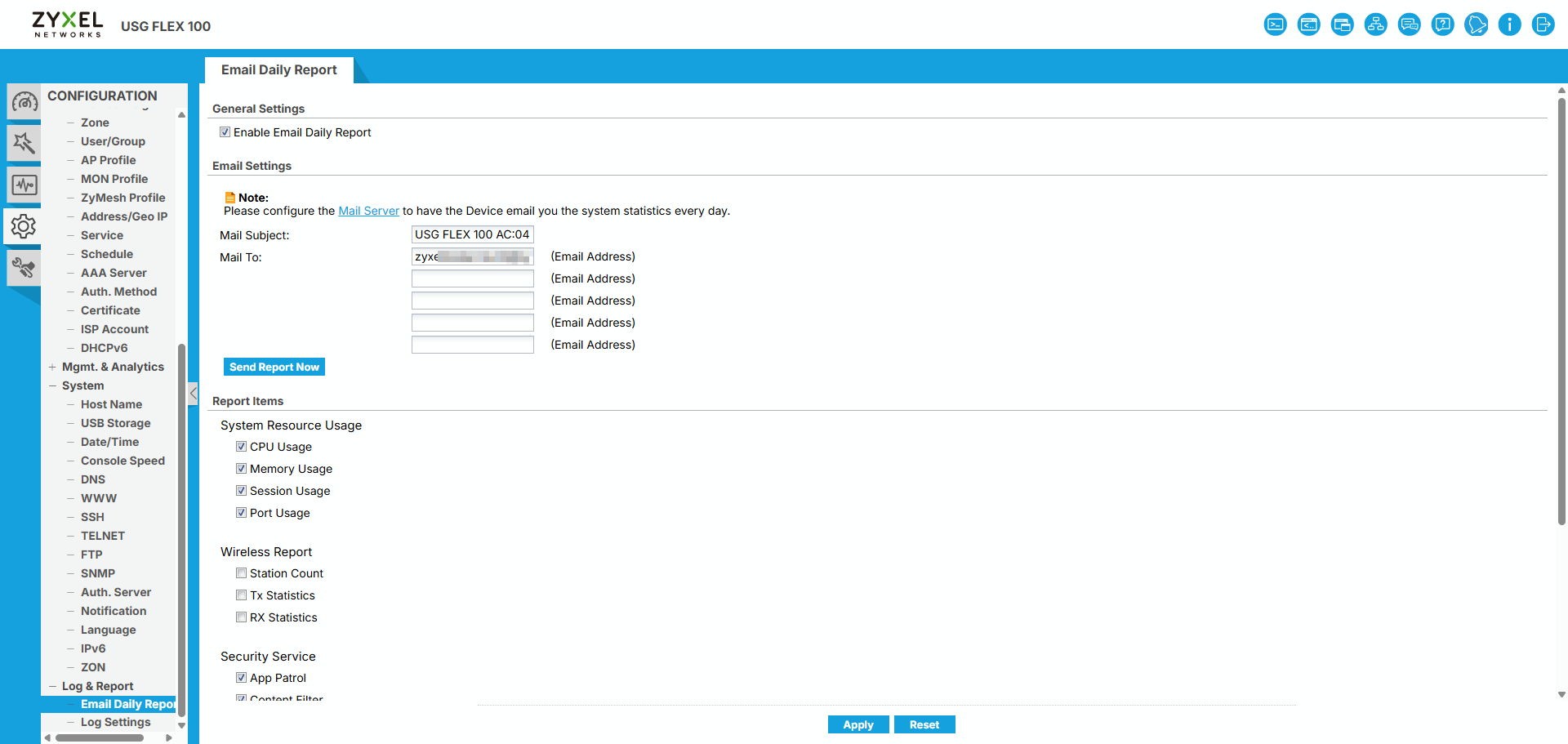Click the Mail Subject input field

[473, 234]
